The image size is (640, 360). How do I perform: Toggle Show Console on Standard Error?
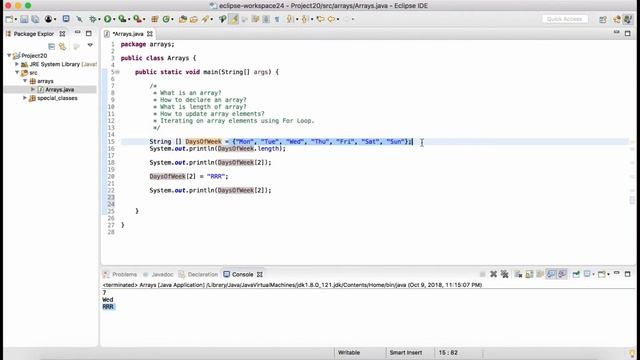562,274
